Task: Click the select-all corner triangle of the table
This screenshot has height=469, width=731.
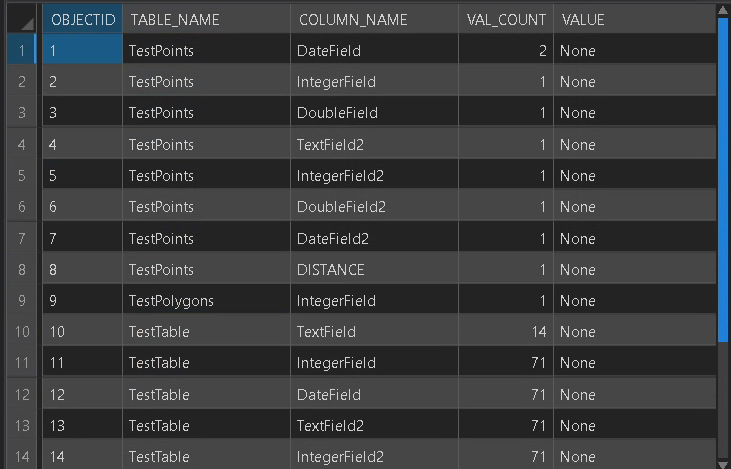Action: 21,19
